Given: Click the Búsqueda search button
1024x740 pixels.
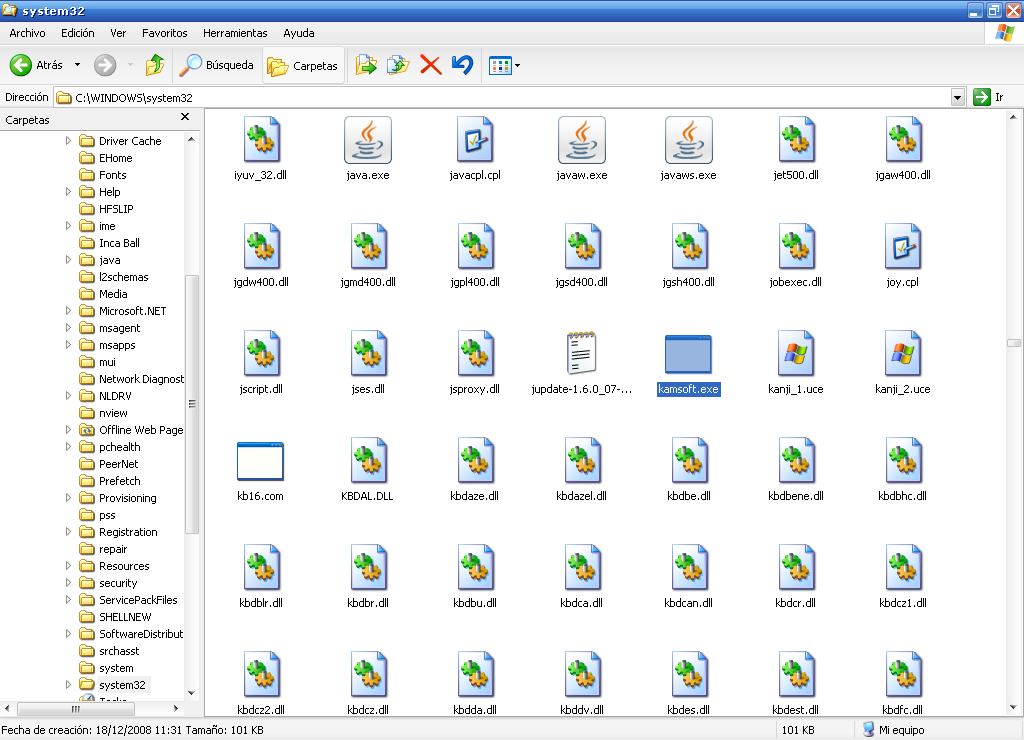Looking at the screenshot, I should point(217,66).
